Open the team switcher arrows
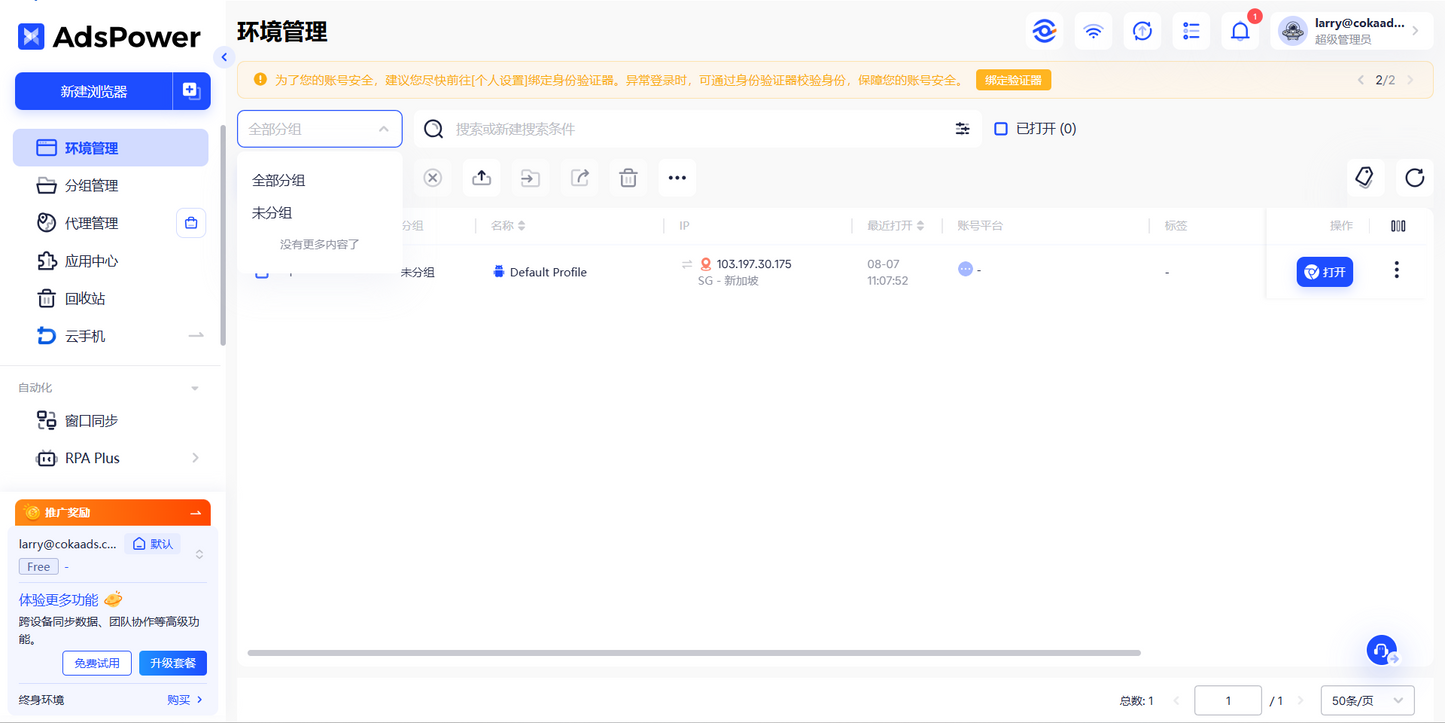The width and height of the screenshot is (1445, 723). (199, 554)
